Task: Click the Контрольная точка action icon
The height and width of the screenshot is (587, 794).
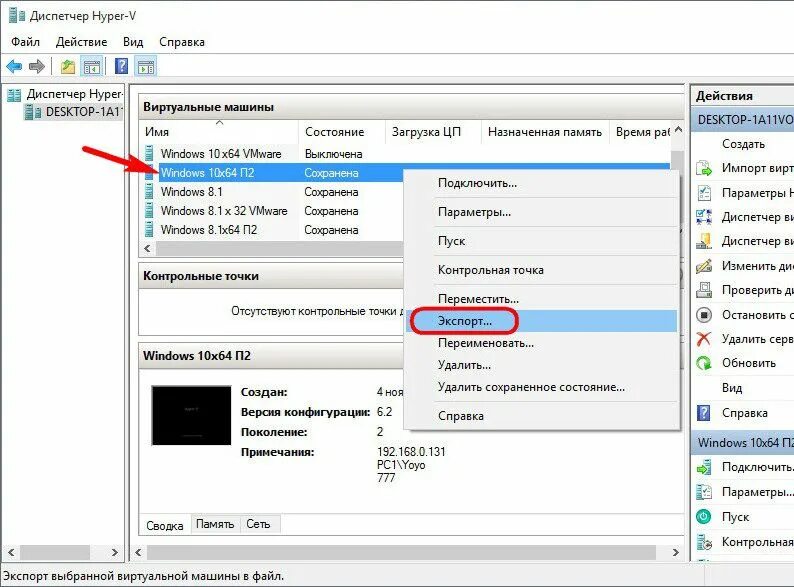Action: coord(704,542)
